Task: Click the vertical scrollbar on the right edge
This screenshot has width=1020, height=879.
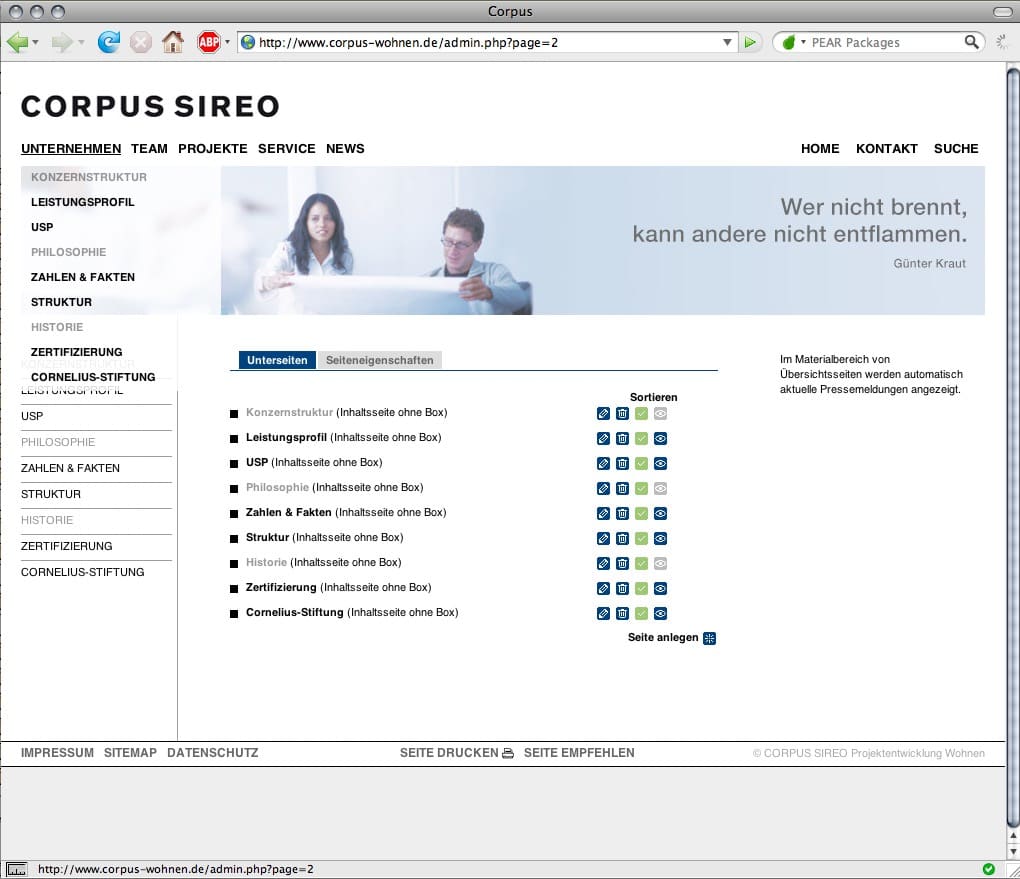Action: tap(1013, 446)
